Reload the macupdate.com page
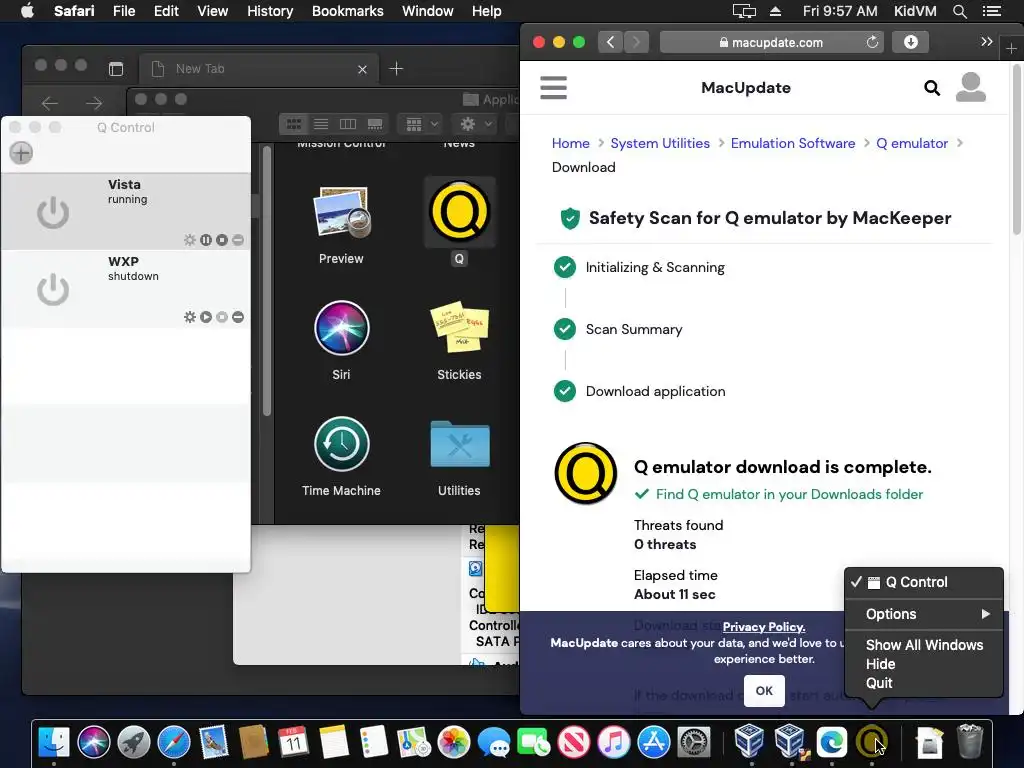This screenshot has height=768, width=1024. (x=872, y=42)
